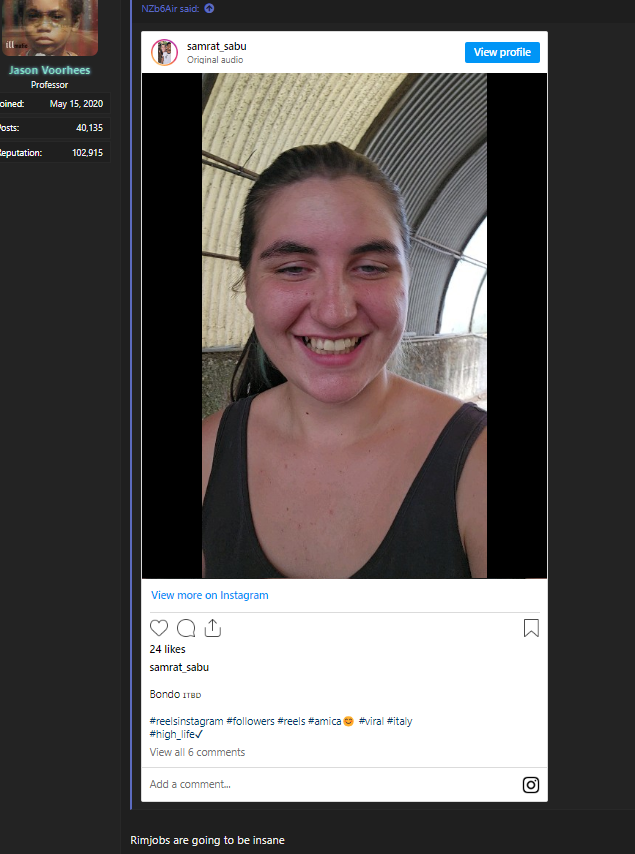Share the post using the share icon

tap(212, 628)
